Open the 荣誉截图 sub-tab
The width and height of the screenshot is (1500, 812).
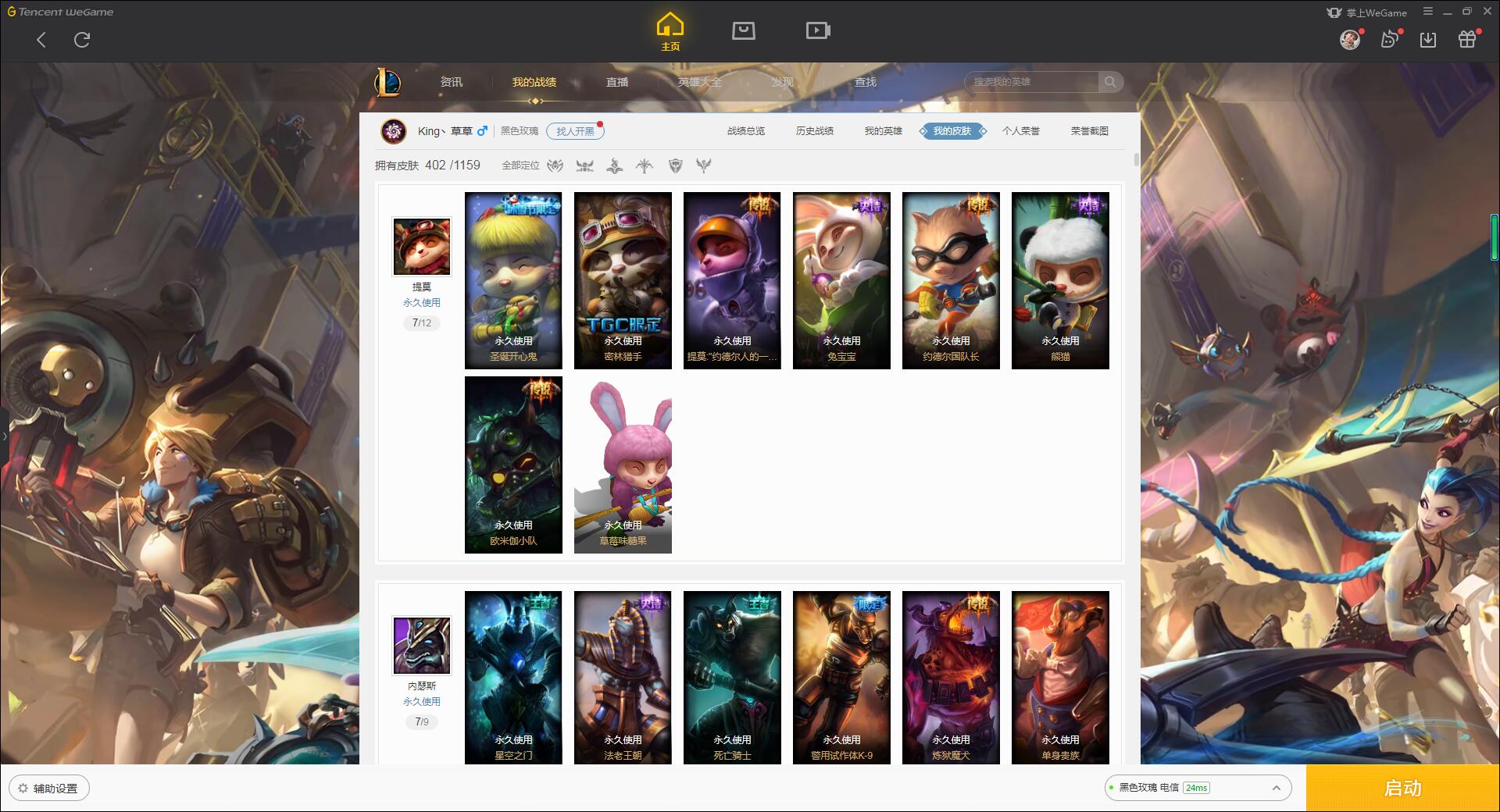tap(1090, 131)
